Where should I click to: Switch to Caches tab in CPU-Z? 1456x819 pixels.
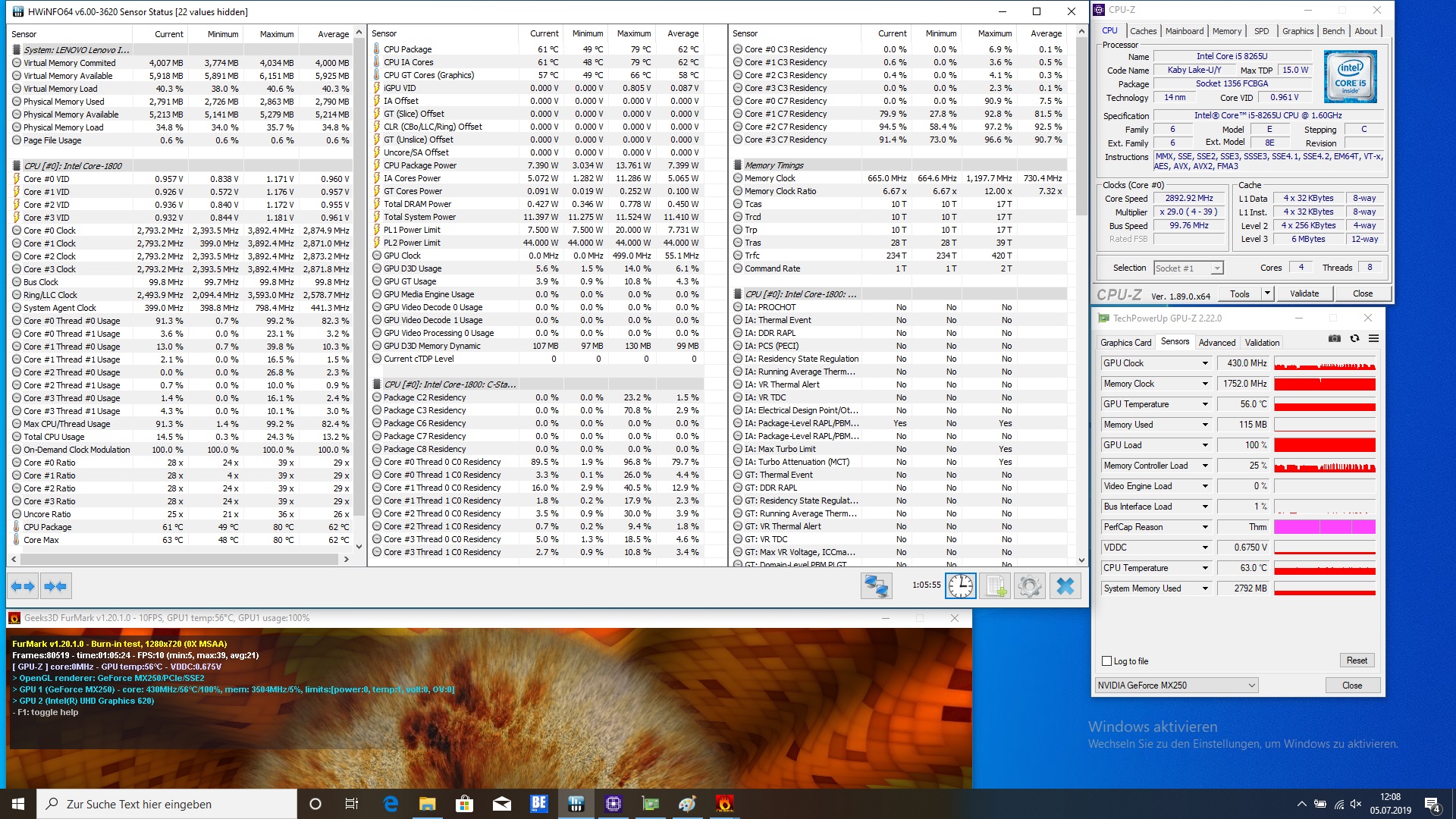1143,31
